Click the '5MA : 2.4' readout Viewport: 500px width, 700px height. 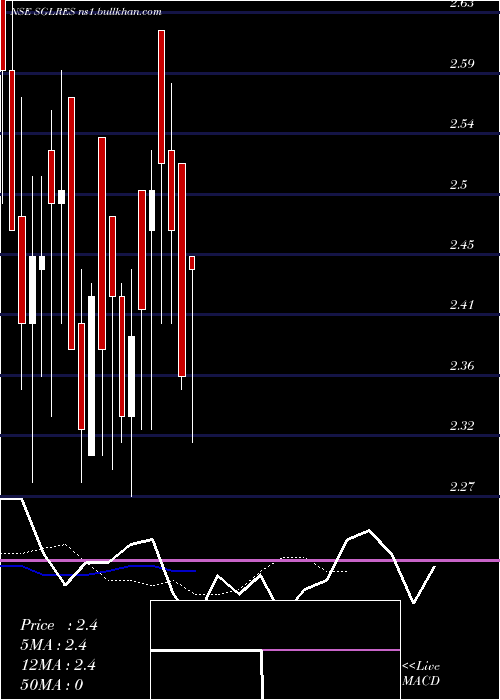[x=54, y=645]
